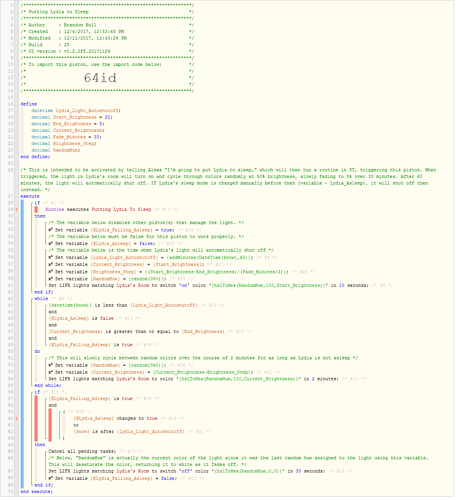Click the variable icon for $Lydia_Falling_Asleep = true
Viewport: 456px width, 500px height.
click(51, 231)
